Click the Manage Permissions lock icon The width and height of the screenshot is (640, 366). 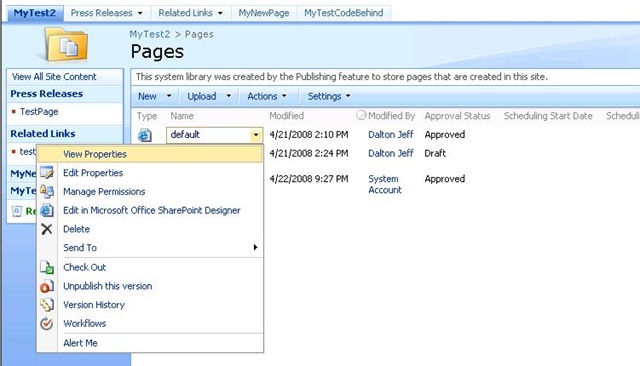point(47,191)
